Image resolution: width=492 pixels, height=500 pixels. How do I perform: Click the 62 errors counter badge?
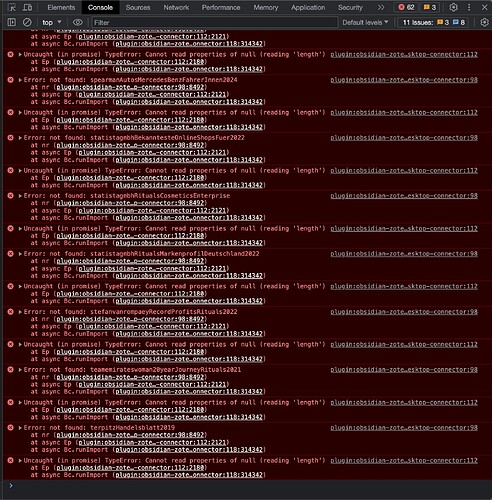click(x=407, y=7)
